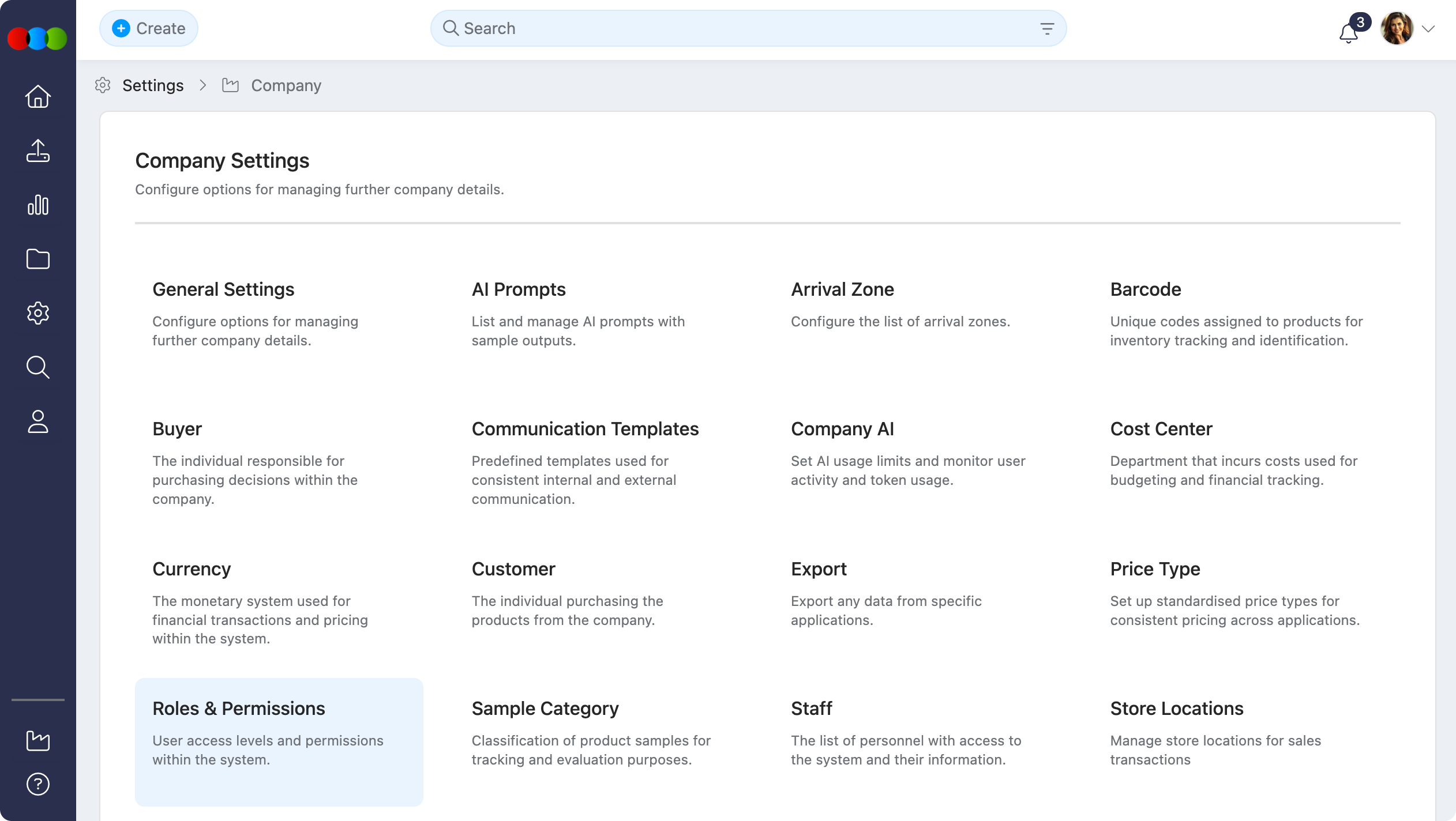The height and width of the screenshot is (821, 1456).
Task: Open the Home icon in the sidebar
Action: pos(37,97)
